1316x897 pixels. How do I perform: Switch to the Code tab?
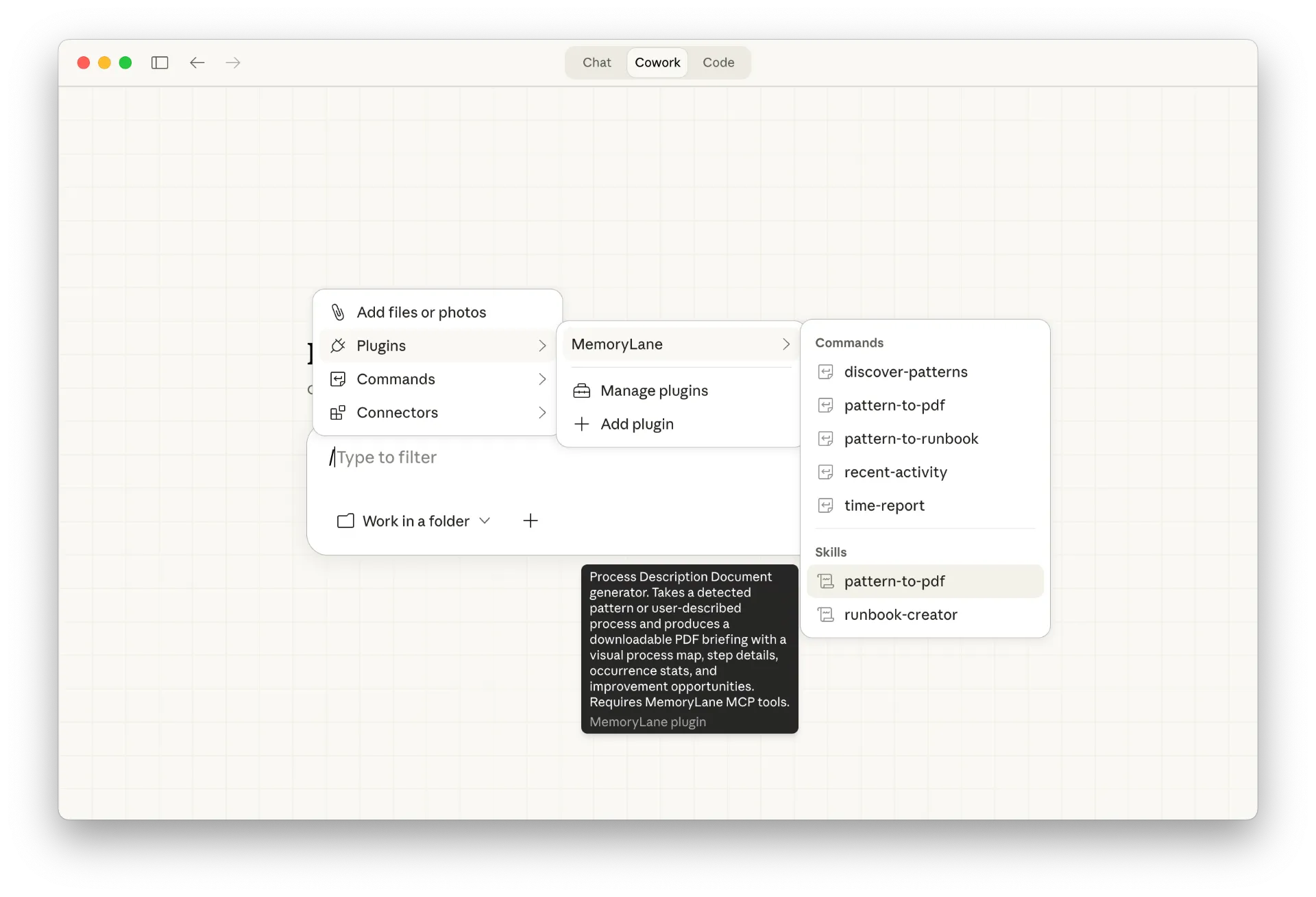(x=718, y=62)
